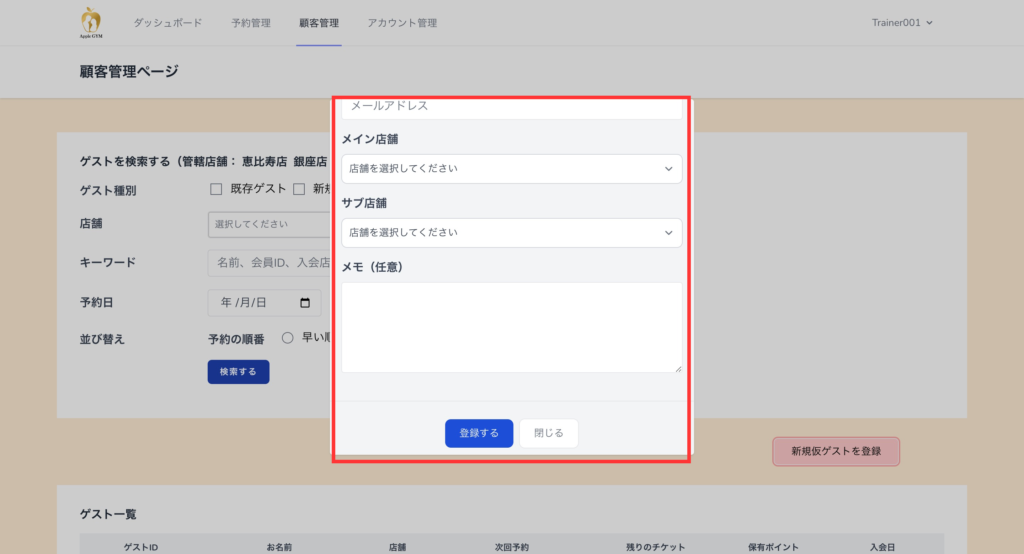Open the calendar picker in 予約日 field
The width and height of the screenshot is (1024, 554).
305,303
